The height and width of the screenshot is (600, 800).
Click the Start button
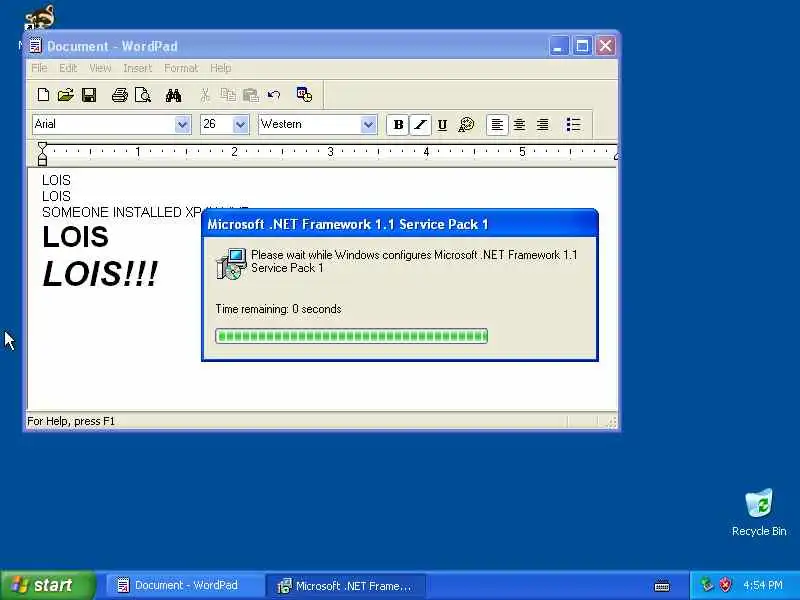pos(48,585)
